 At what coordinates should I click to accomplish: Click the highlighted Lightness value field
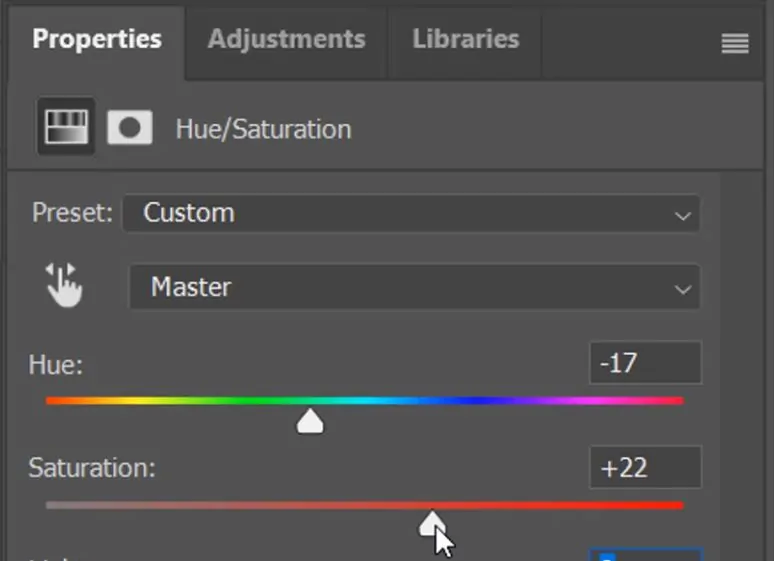coord(646,555)
